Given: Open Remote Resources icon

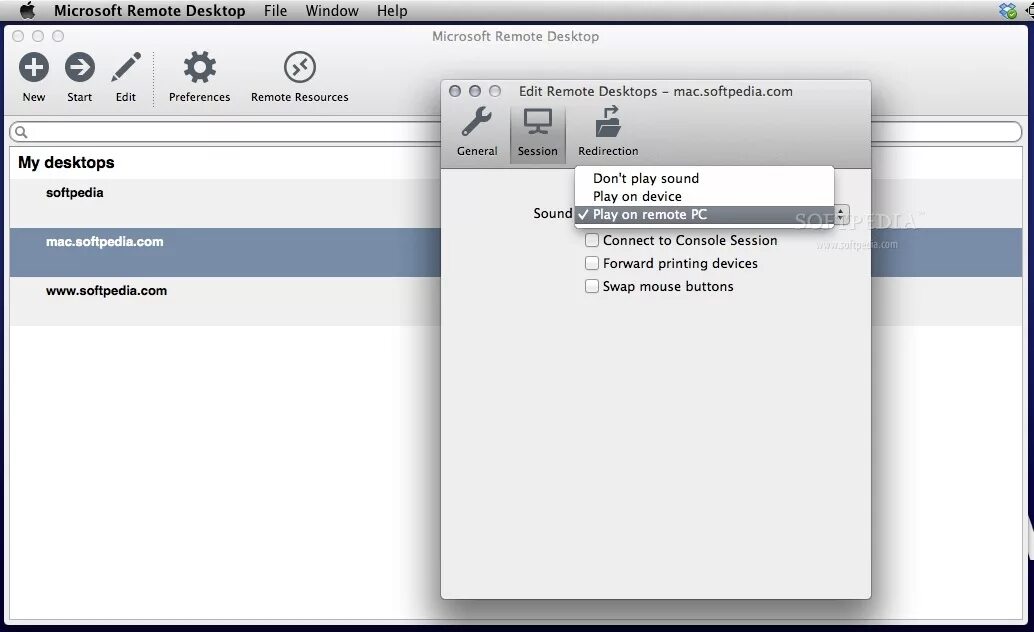Looking at the screenshot, I should (300, 67).
